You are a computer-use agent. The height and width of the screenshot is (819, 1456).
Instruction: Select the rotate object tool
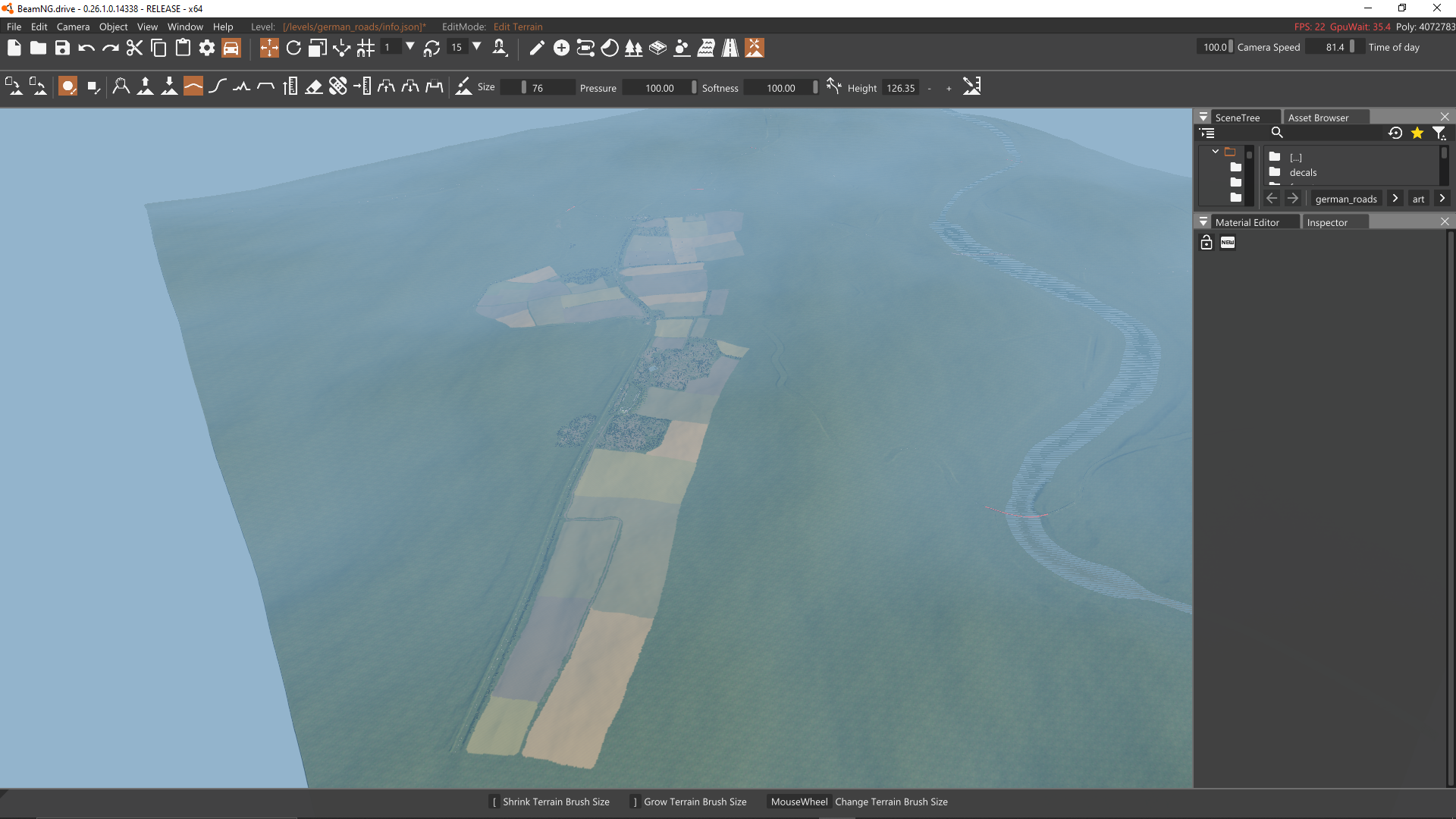point(293,49)
